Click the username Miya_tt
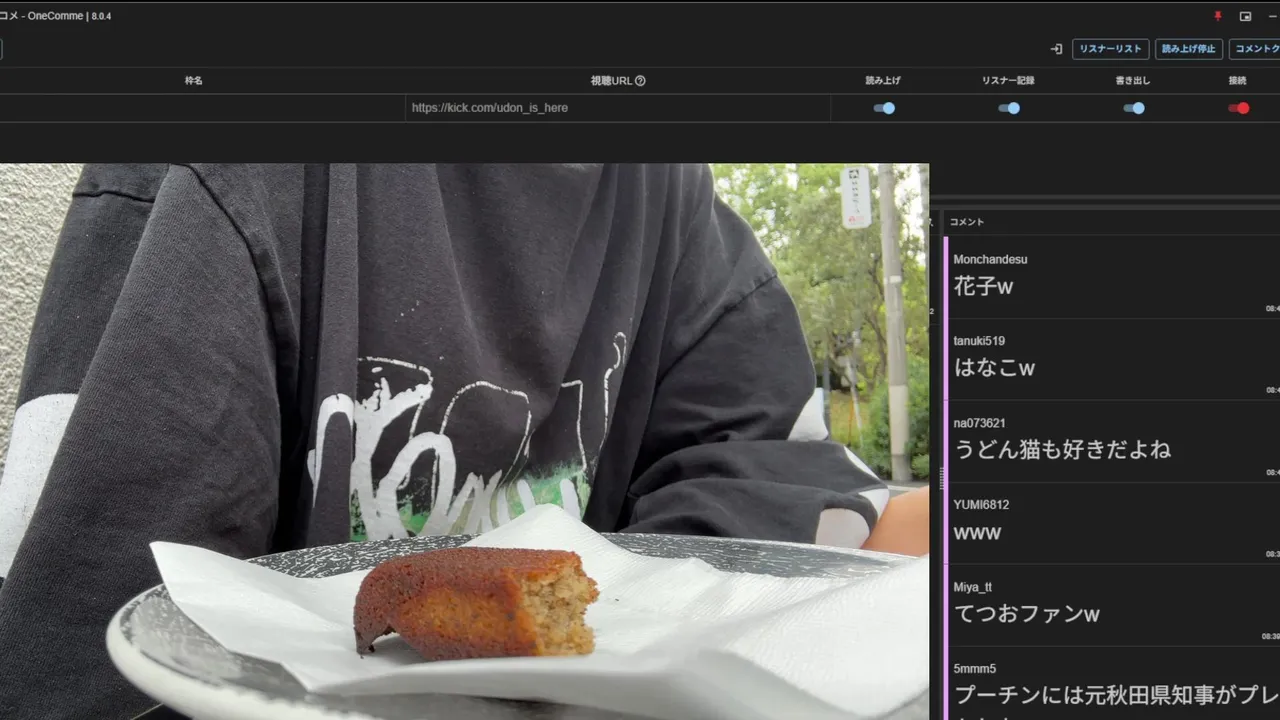1280x720 pixels. point(973,588)
